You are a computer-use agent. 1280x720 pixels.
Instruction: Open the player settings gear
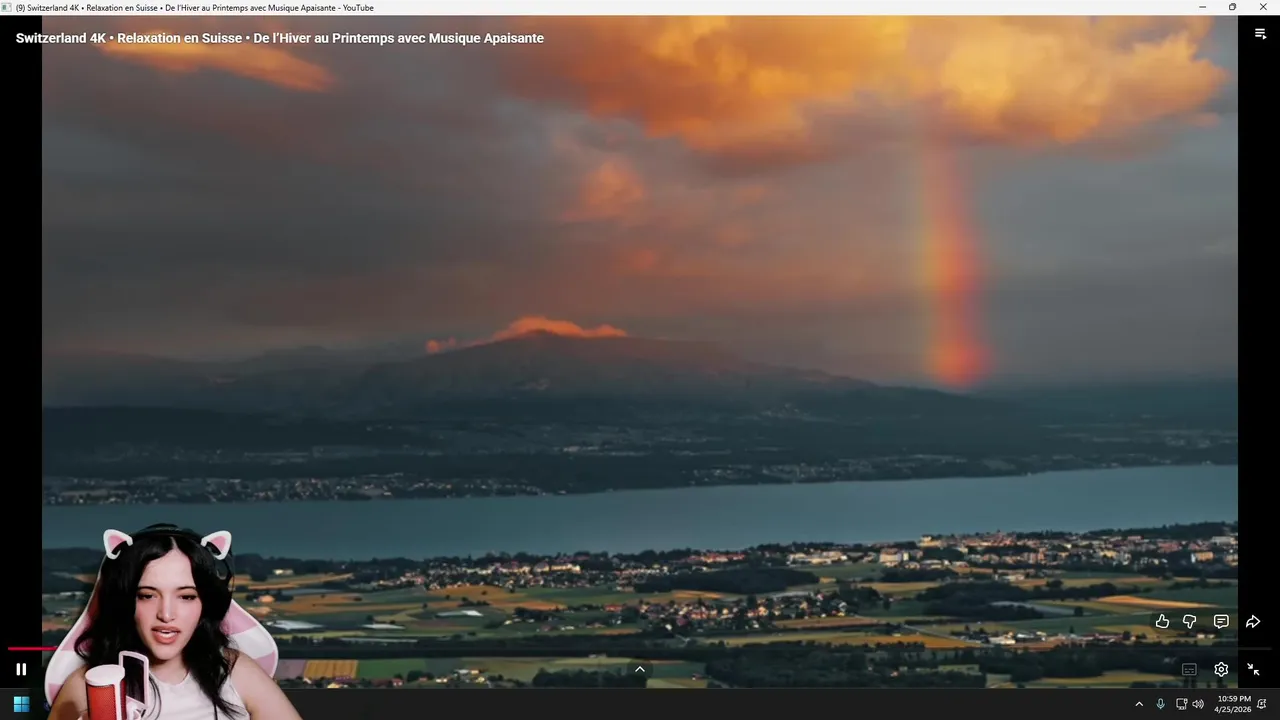[x=1221, y=669]
